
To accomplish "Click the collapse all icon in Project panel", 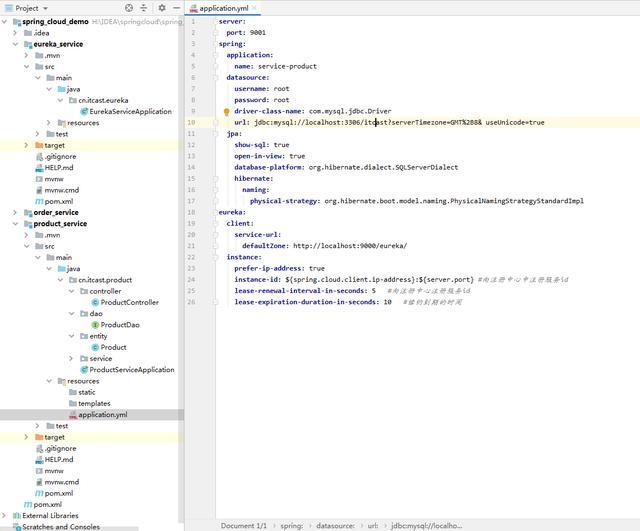I will pyautogui.click(x=145, y=8).
